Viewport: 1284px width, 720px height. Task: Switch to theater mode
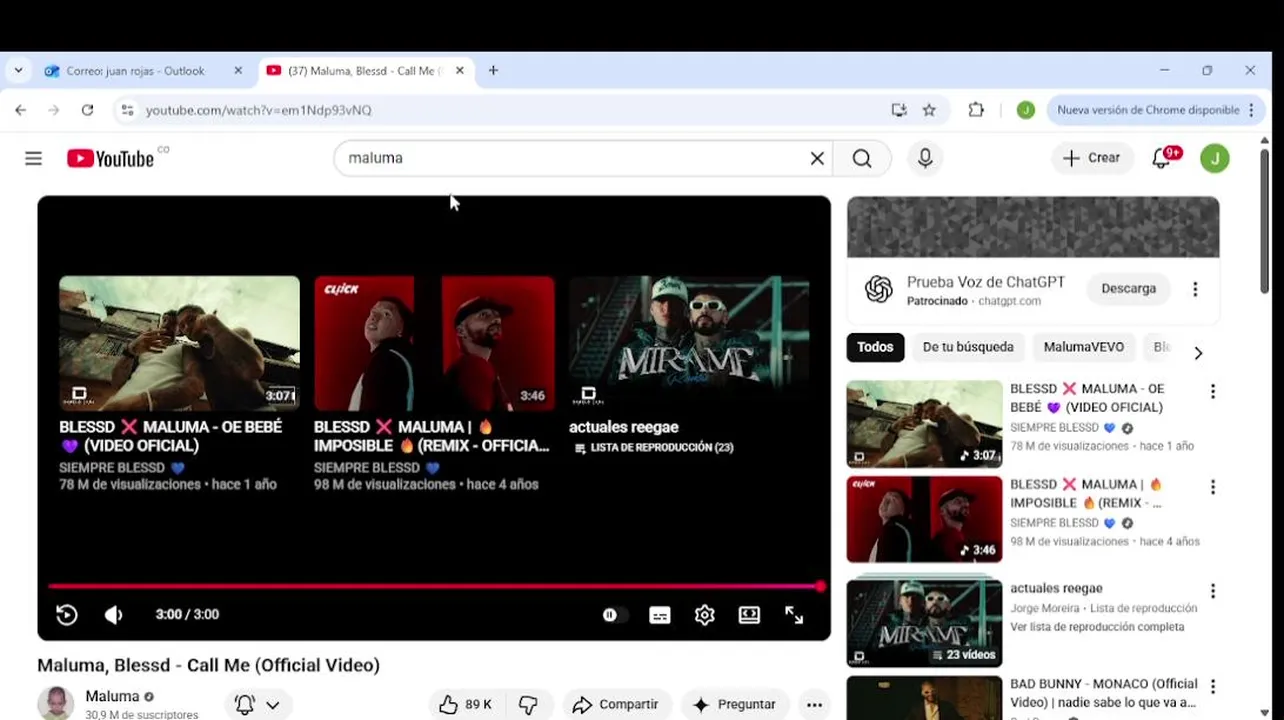pos(749,615)
